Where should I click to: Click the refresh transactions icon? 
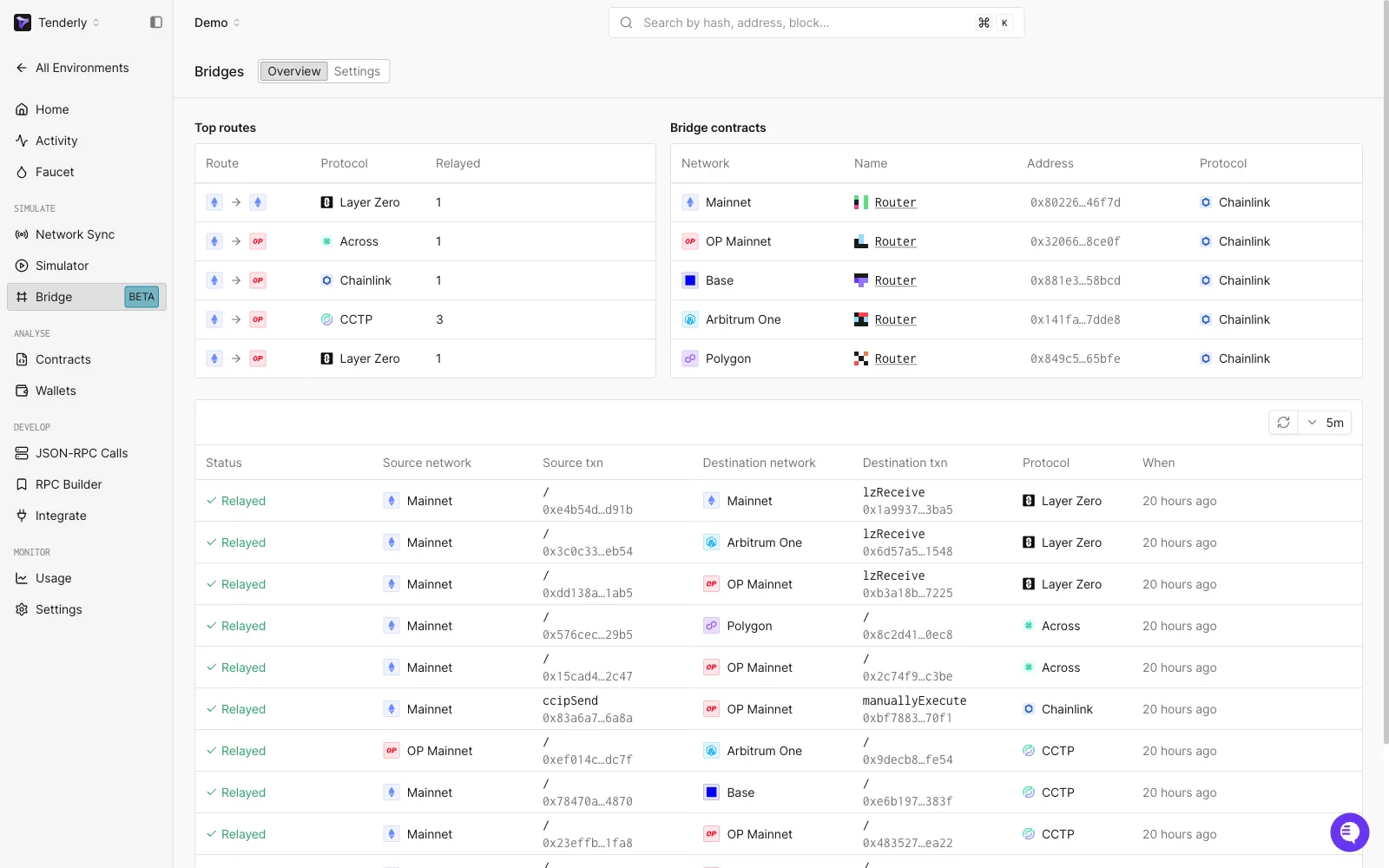1283,423
